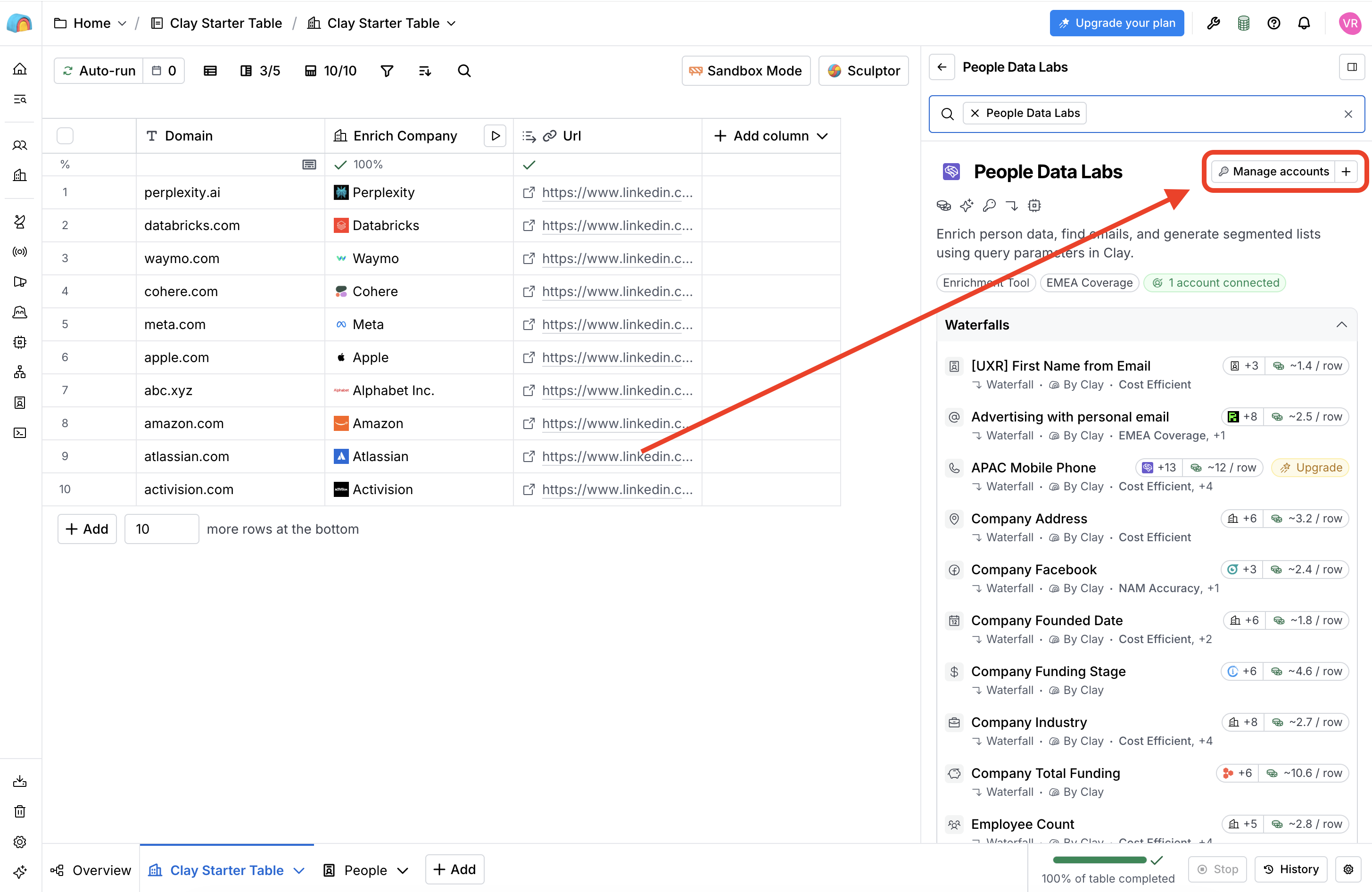Viewport: 1372px width, 892px height.
Task: Clear the enrichment search with X
Action: pos(1348,114)
